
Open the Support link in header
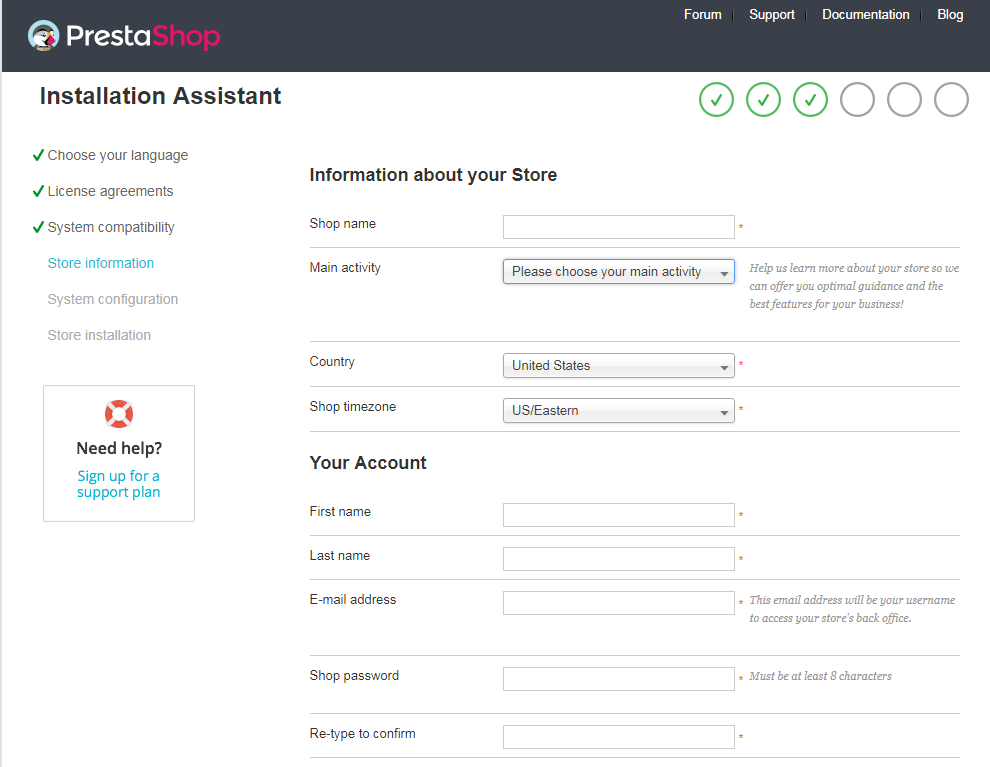(x=772, y=15)
